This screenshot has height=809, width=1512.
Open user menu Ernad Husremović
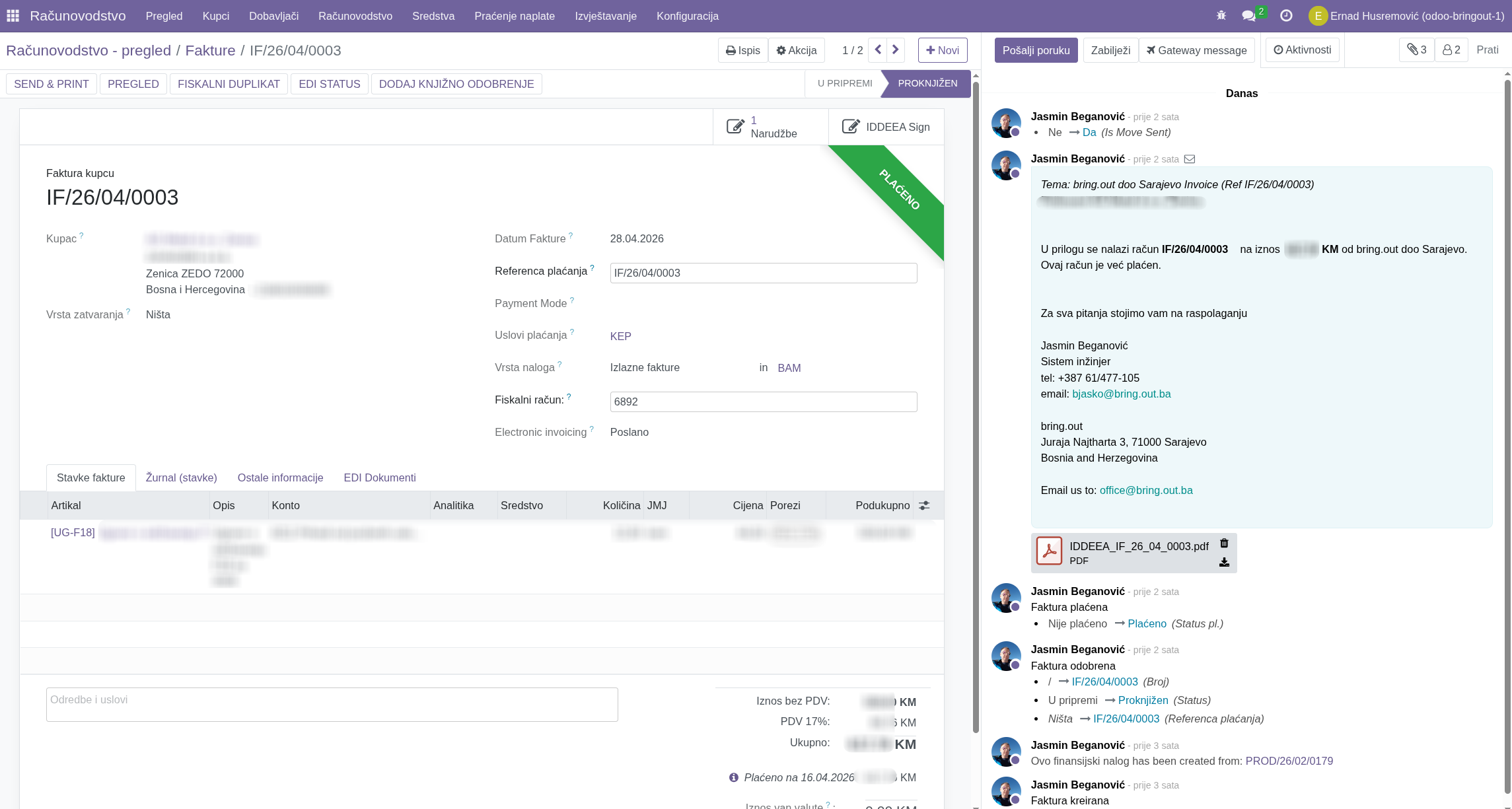[1406, 16]
